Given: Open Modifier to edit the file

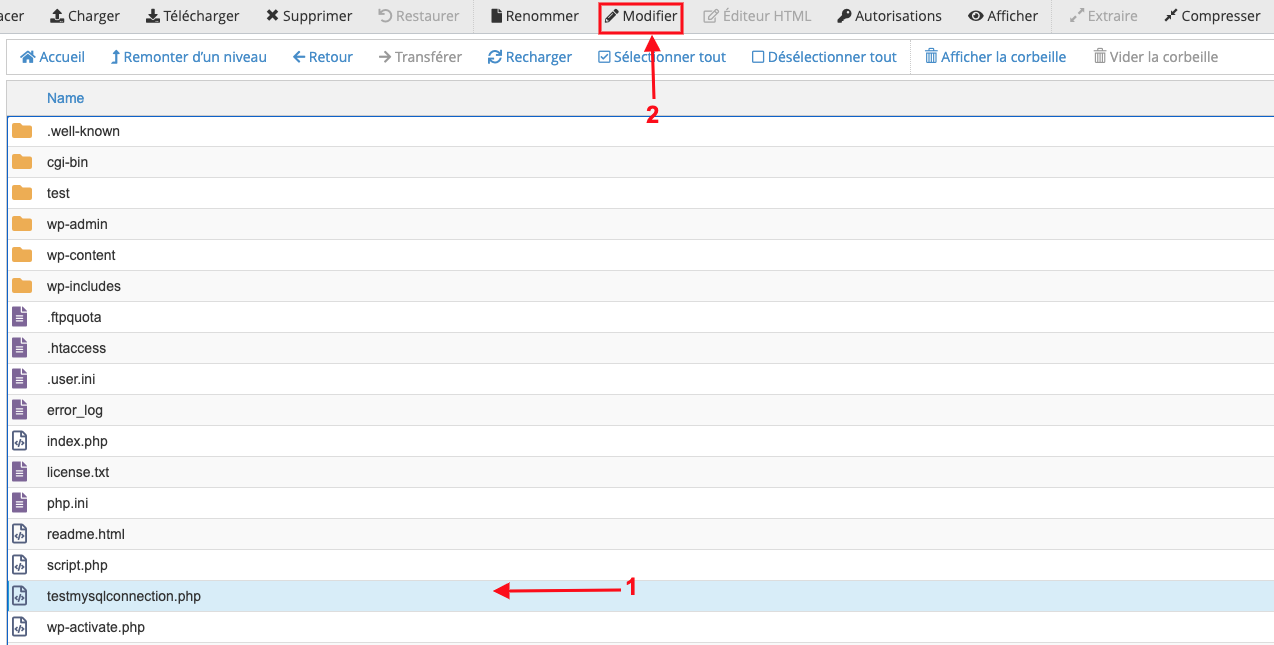Looking at the screenshot, I should tap(641, 16).
